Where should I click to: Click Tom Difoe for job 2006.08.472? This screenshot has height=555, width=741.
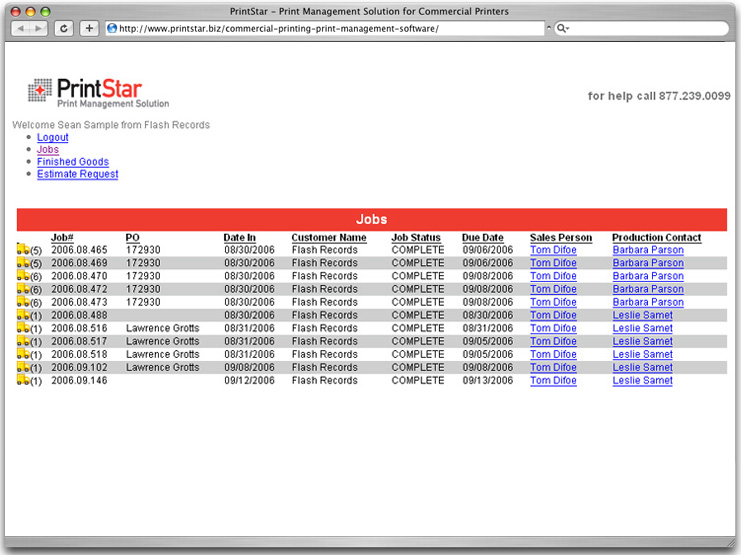[553, 289]
